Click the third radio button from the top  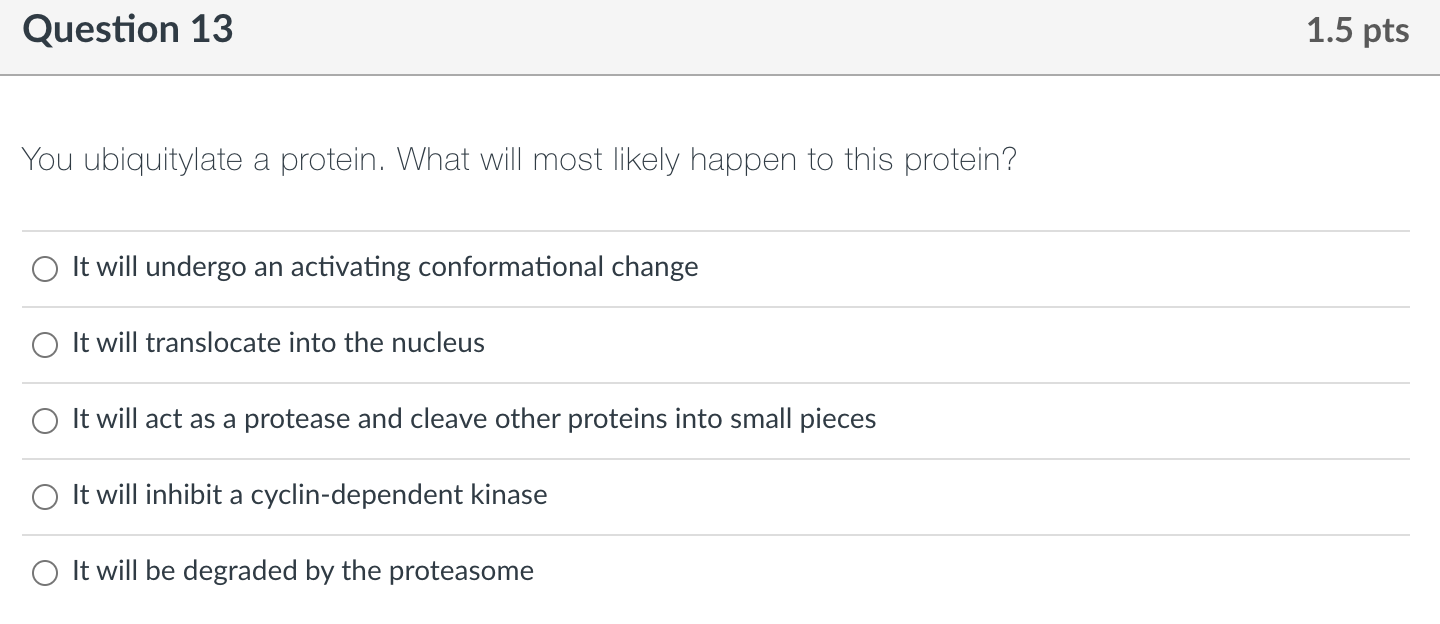[x=44, y=420]
